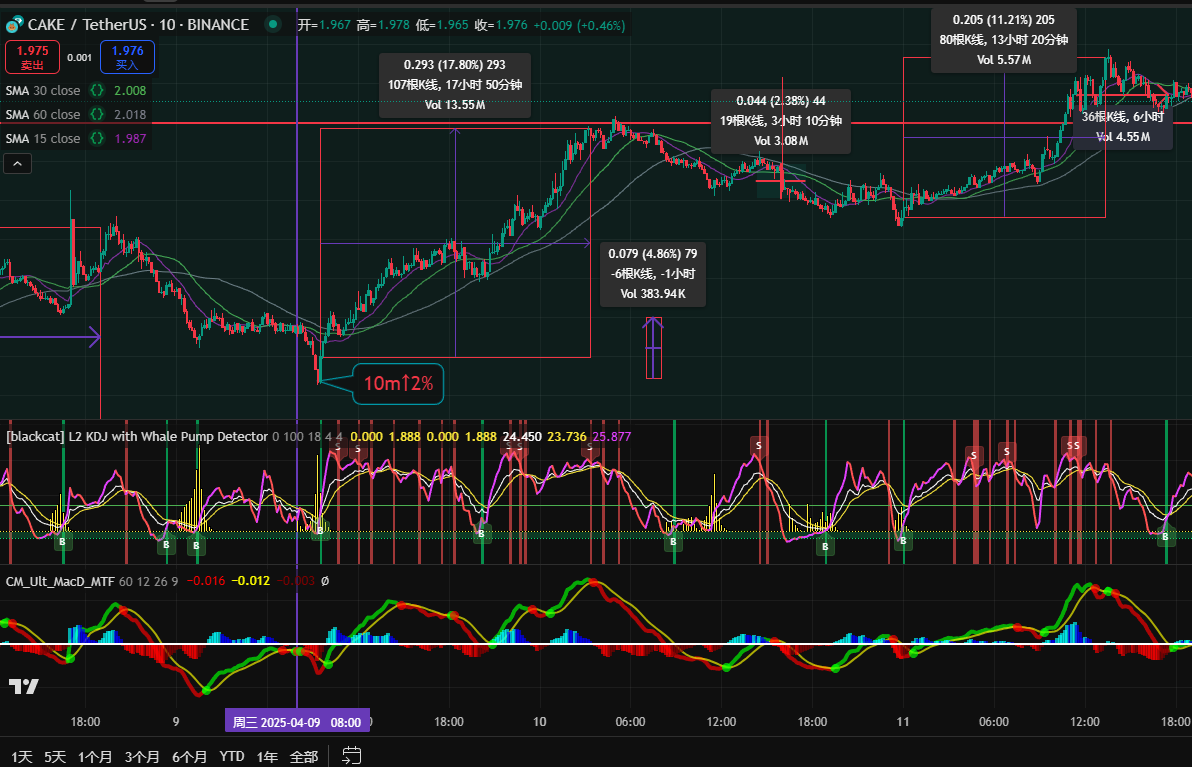Screen dimensions: 1192x767
Task: Click the 高=1.978 high price value
Action: click(383, 25)
